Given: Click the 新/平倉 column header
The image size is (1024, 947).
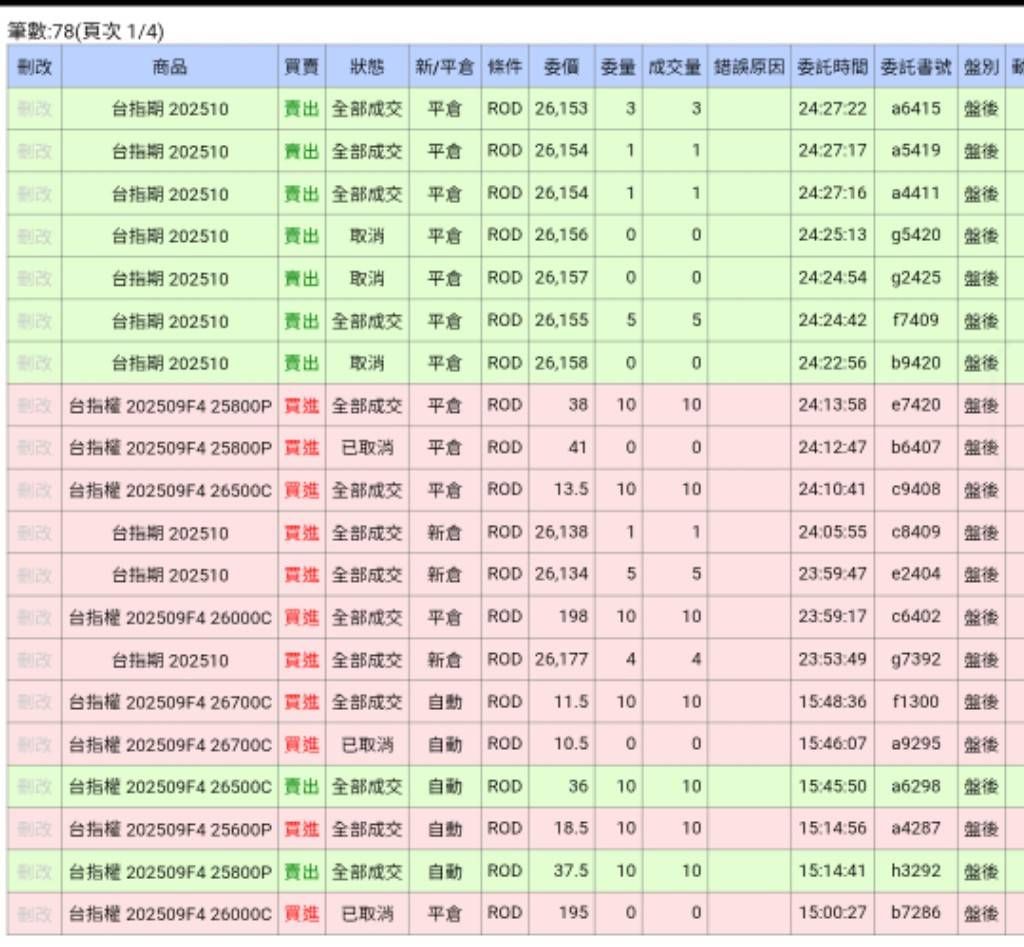Looking at the screenshot, I should click(444, 67).
